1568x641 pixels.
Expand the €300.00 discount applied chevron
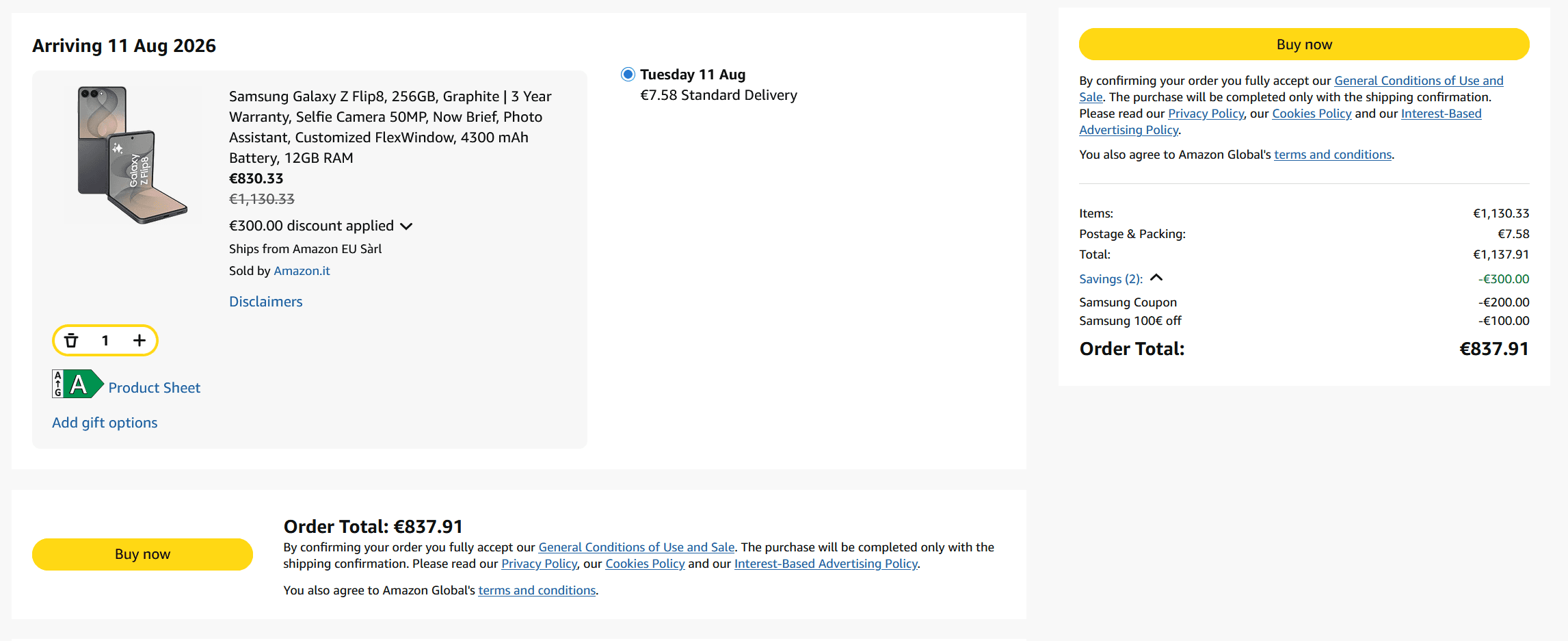(406, 226)
